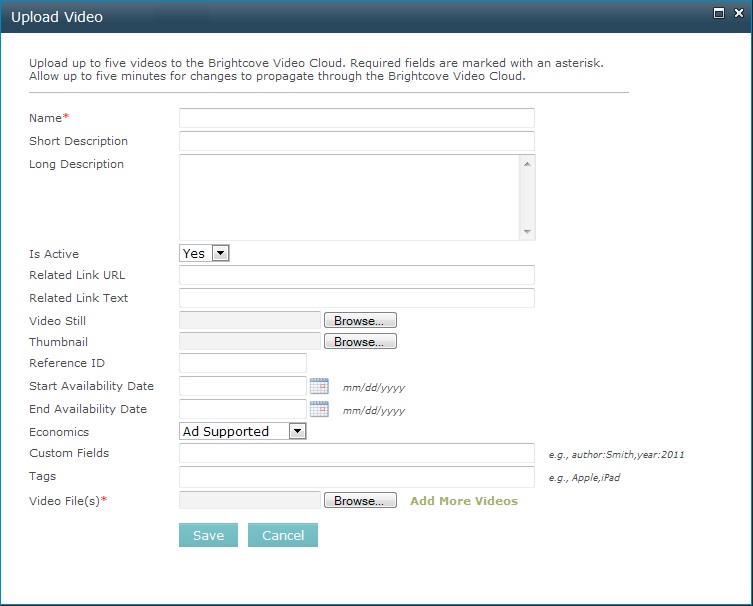Click the Related Link Text field
Image resolution: width=753 pixels, height=606 pixels.
(357, 298)
